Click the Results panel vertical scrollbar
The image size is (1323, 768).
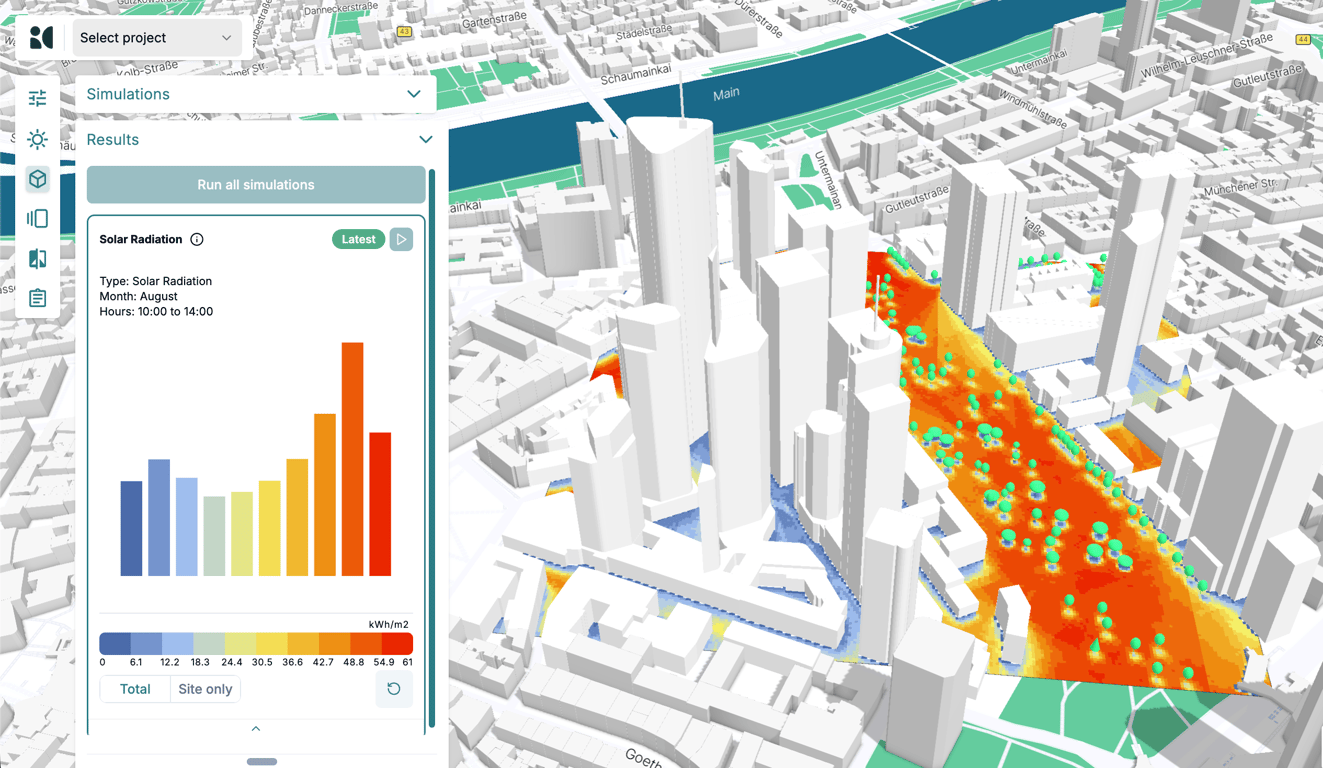[x=432, y=448]
